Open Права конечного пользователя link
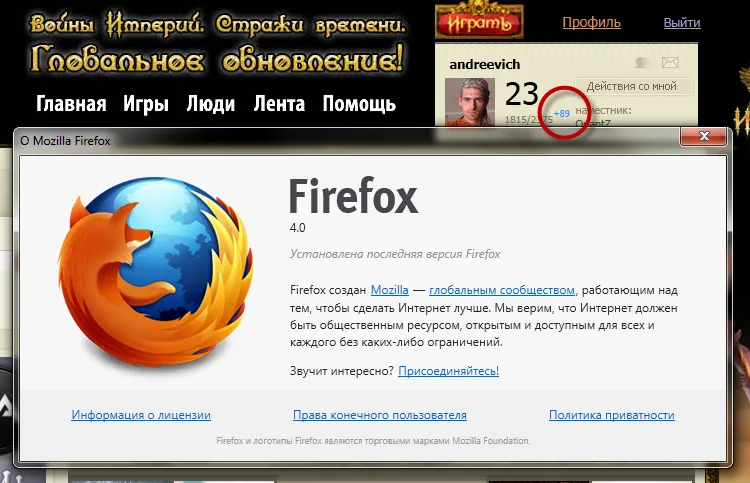Screen dimensions: 750x483 380,415
